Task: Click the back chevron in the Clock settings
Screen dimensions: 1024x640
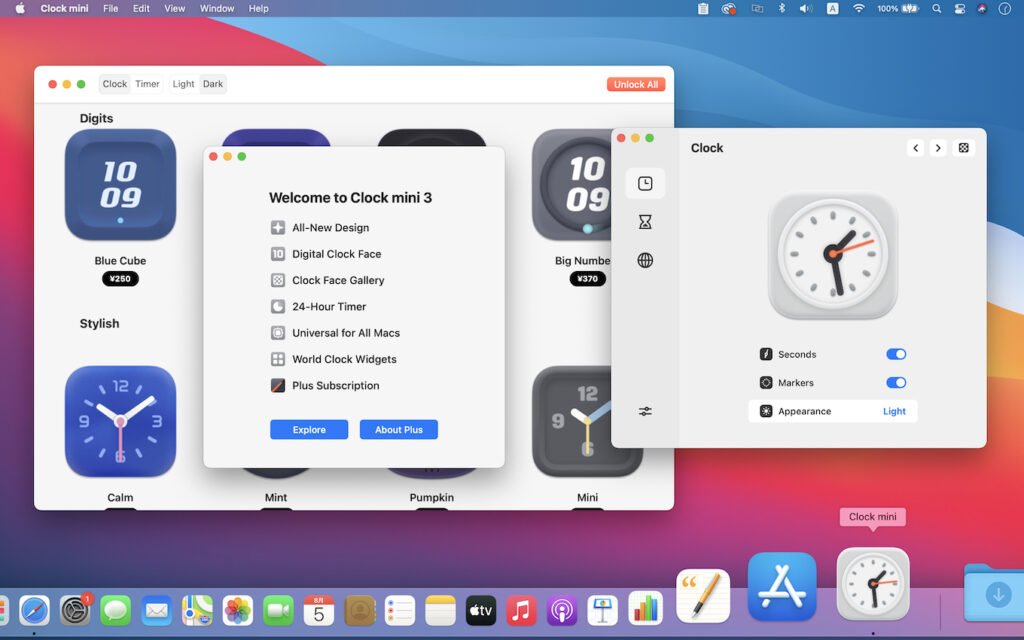Action: (x=915, y=147)
